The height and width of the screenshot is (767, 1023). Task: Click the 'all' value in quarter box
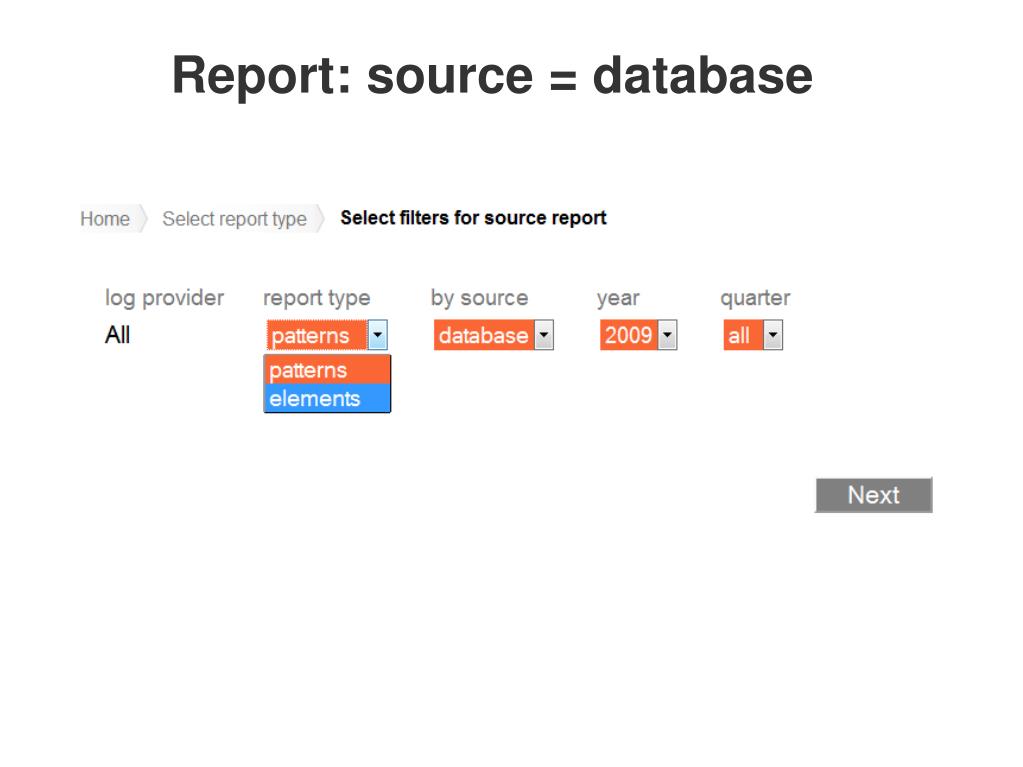[740, 336]
